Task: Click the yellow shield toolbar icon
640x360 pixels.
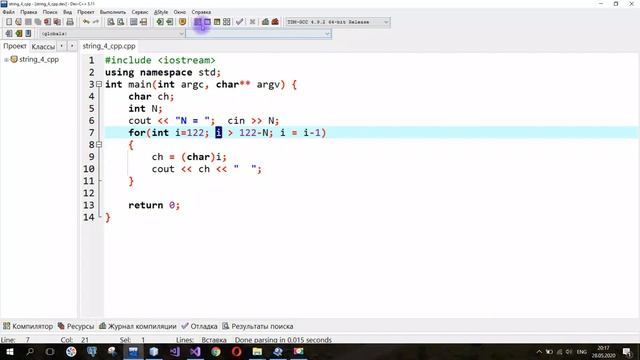Action: pyautogui.click(x=182, y=22)
